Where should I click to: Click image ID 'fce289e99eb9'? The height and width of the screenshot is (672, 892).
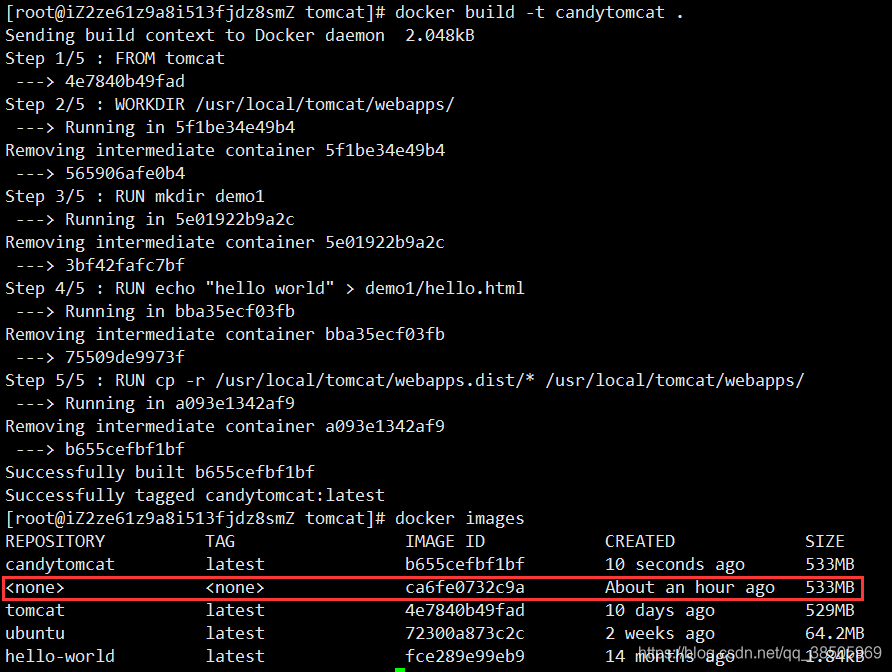click(x=465, y=656)
